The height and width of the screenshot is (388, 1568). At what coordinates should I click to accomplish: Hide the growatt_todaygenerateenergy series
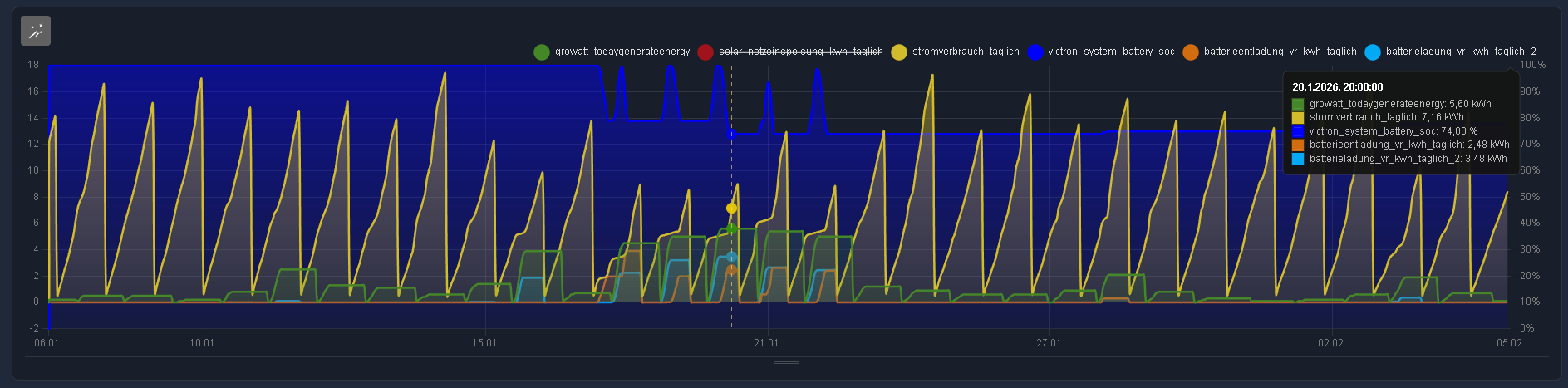[622, 52]
